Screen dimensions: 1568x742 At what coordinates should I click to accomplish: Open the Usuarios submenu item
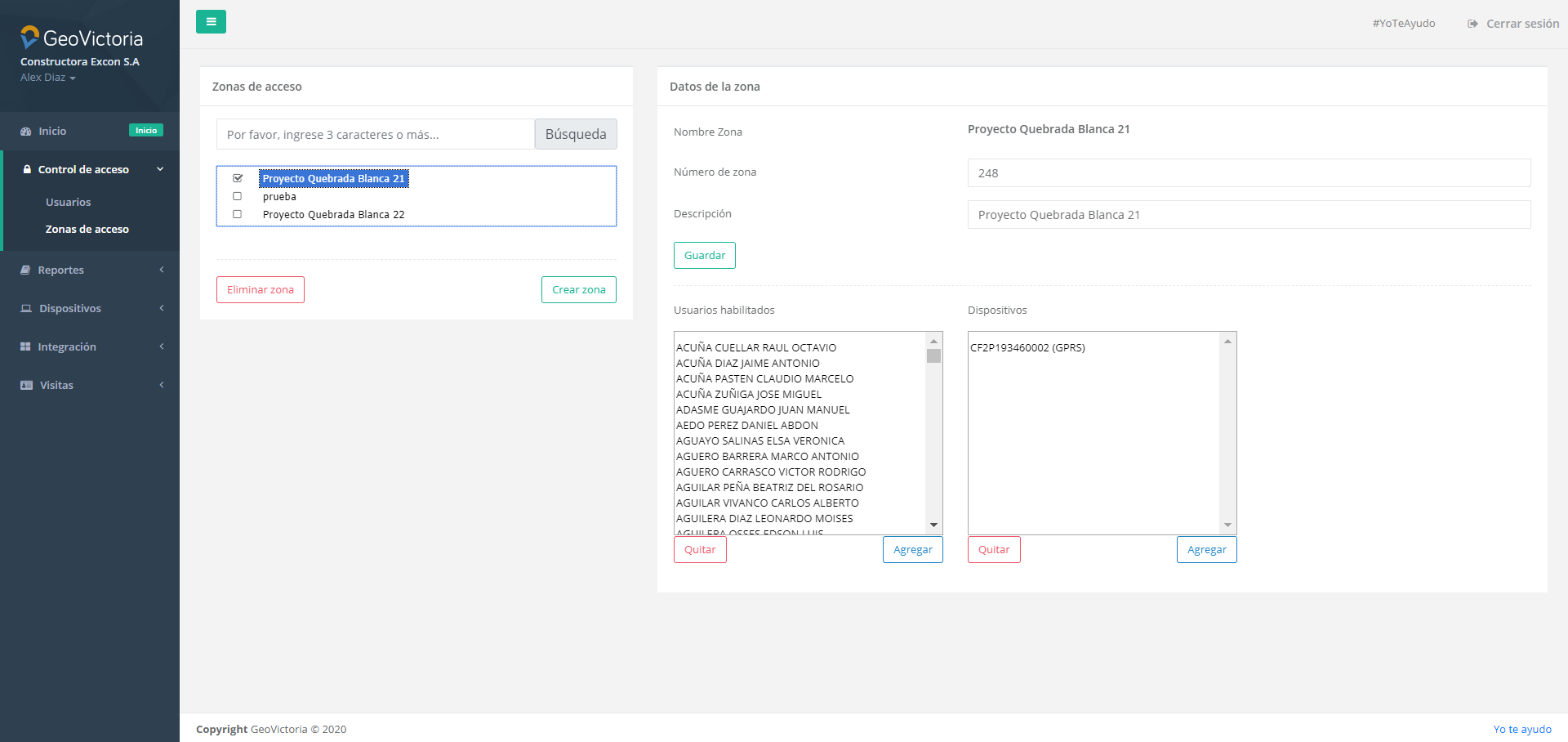(69, 203)
